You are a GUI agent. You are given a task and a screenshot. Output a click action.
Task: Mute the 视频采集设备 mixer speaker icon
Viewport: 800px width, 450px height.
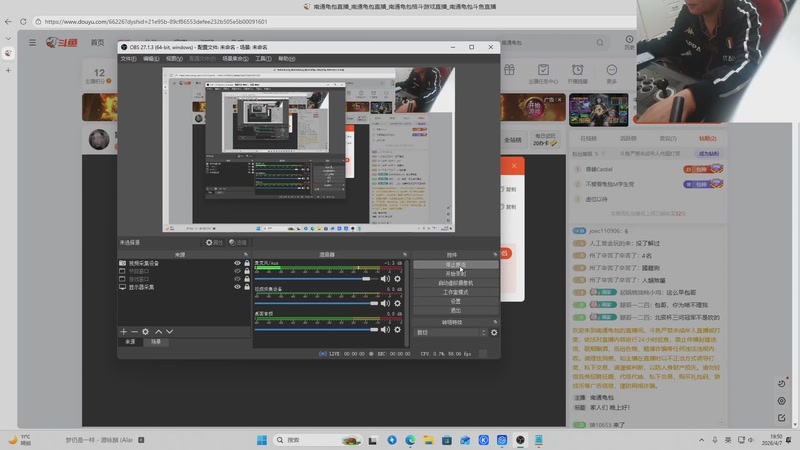tap(385, 304)
